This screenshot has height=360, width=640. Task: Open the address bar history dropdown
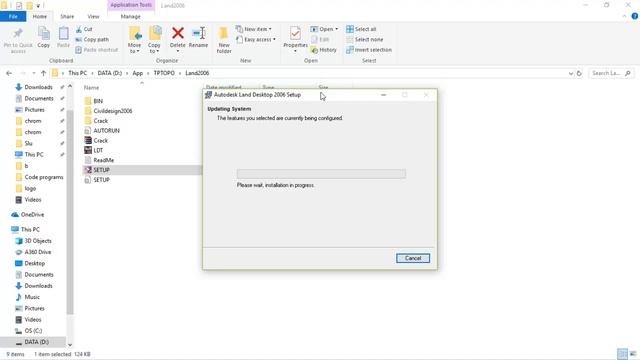[x=571, y=73]
